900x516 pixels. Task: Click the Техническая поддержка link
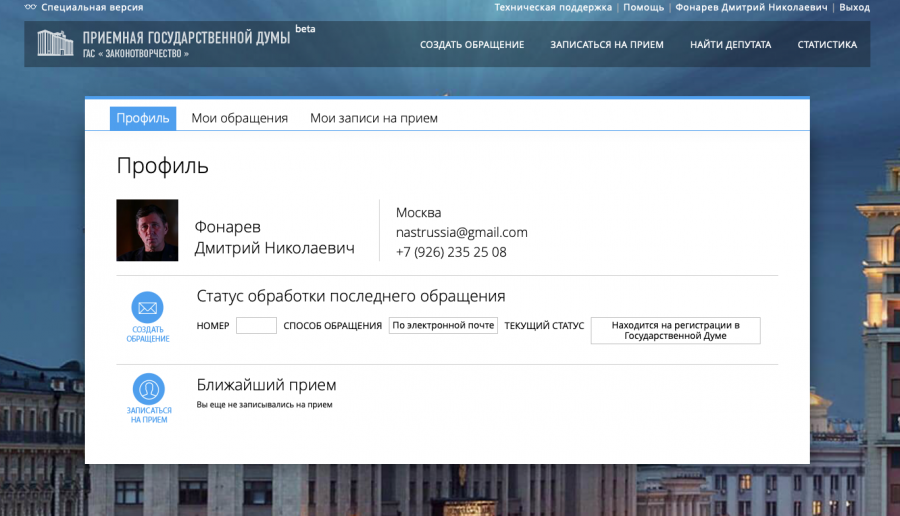[x=553, y=7]
